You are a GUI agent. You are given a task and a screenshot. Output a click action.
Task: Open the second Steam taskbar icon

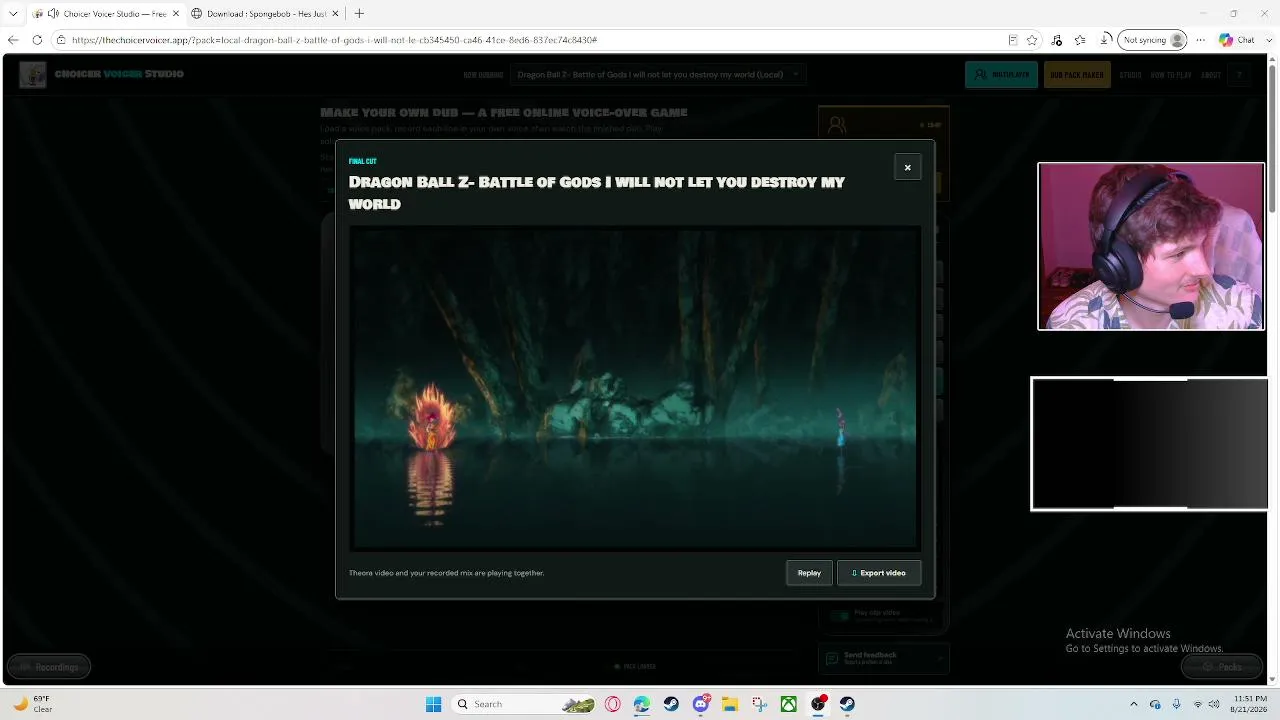pos(848,704)
